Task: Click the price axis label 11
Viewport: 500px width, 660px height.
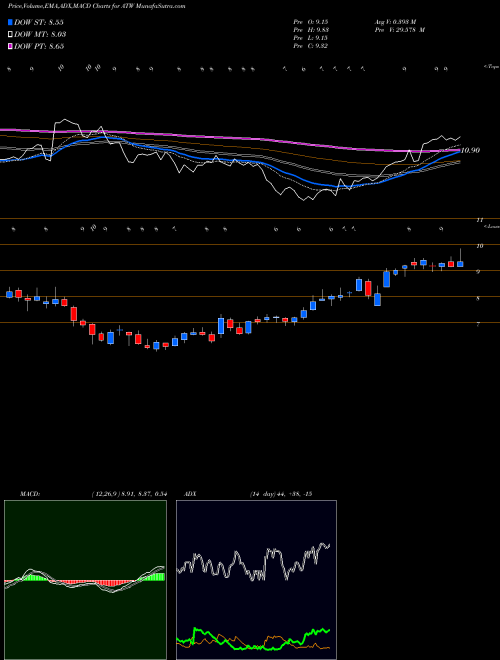Action: (x=479, y=220)
